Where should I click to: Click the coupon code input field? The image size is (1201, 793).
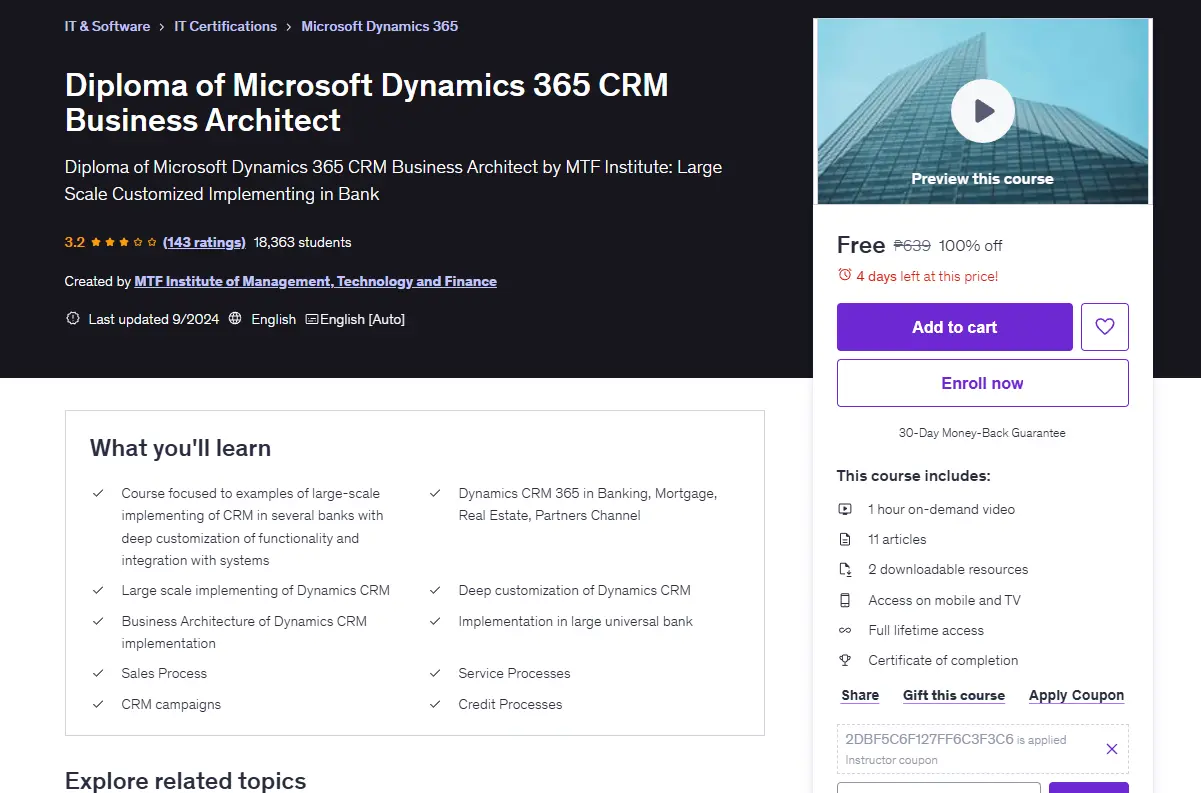tap(939, 788)
